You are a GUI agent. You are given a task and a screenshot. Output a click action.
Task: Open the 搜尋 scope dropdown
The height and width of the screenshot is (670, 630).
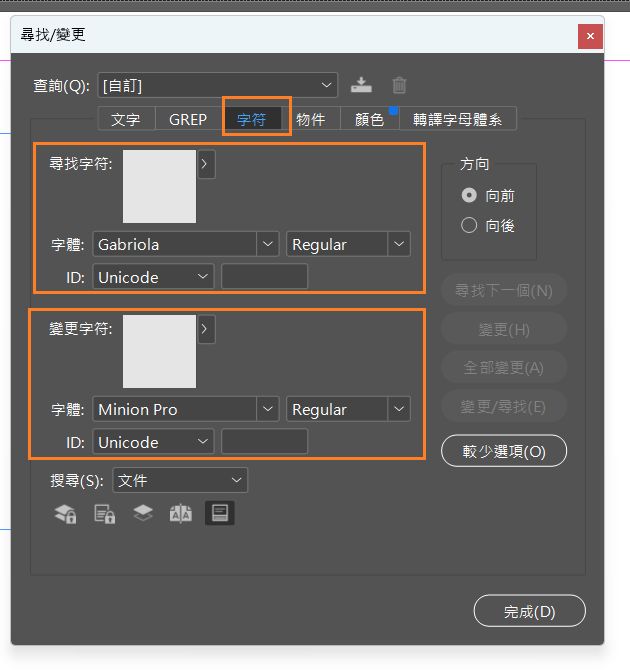click(x=180, y=480)
